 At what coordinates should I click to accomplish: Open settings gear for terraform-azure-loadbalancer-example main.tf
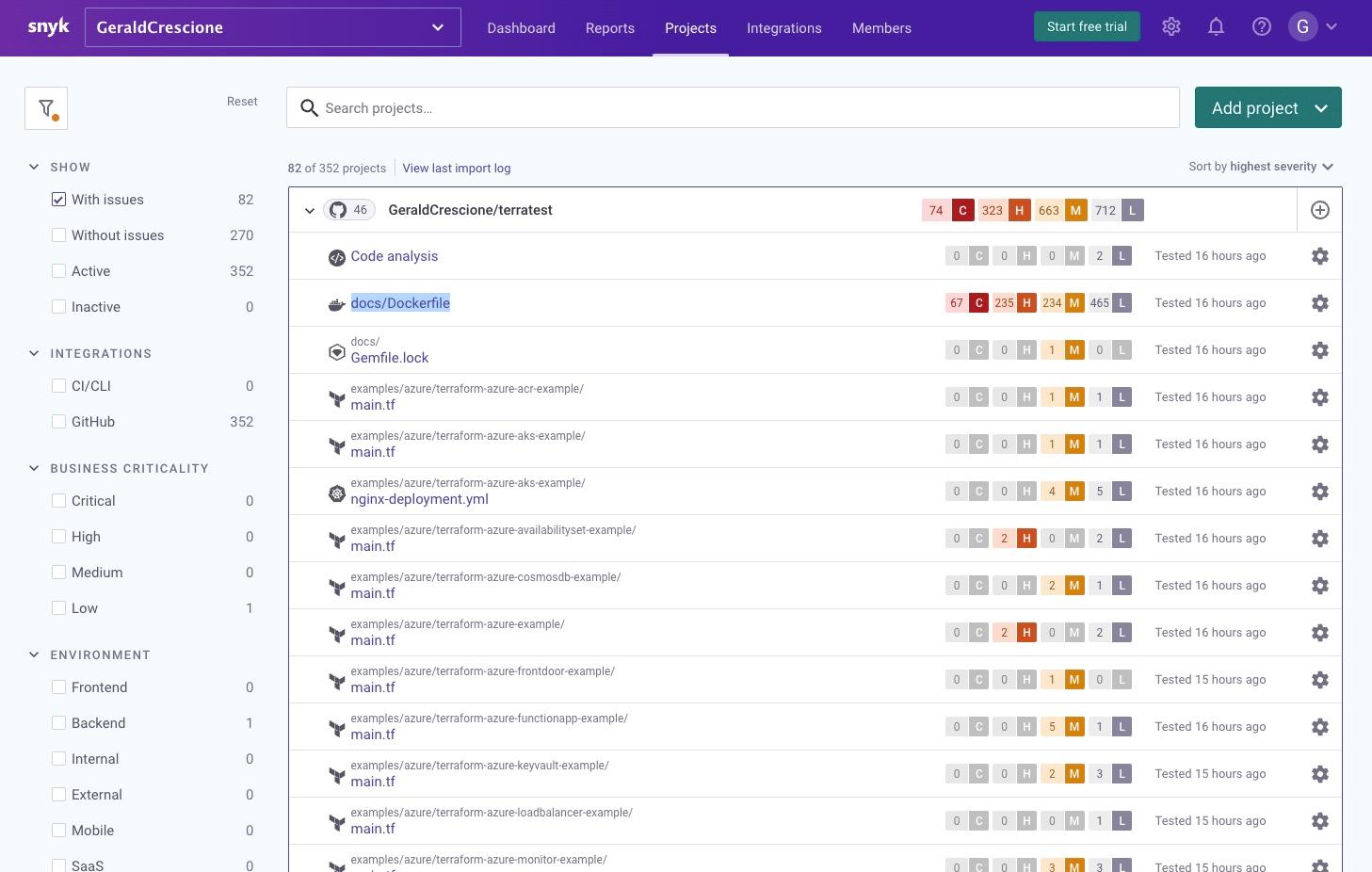coord(1320,821)
